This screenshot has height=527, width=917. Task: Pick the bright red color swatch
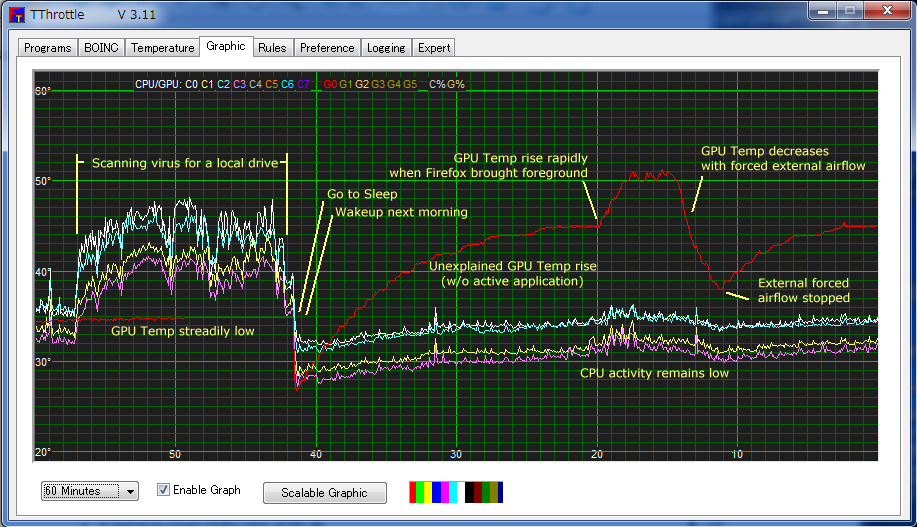tap(413, 492)
